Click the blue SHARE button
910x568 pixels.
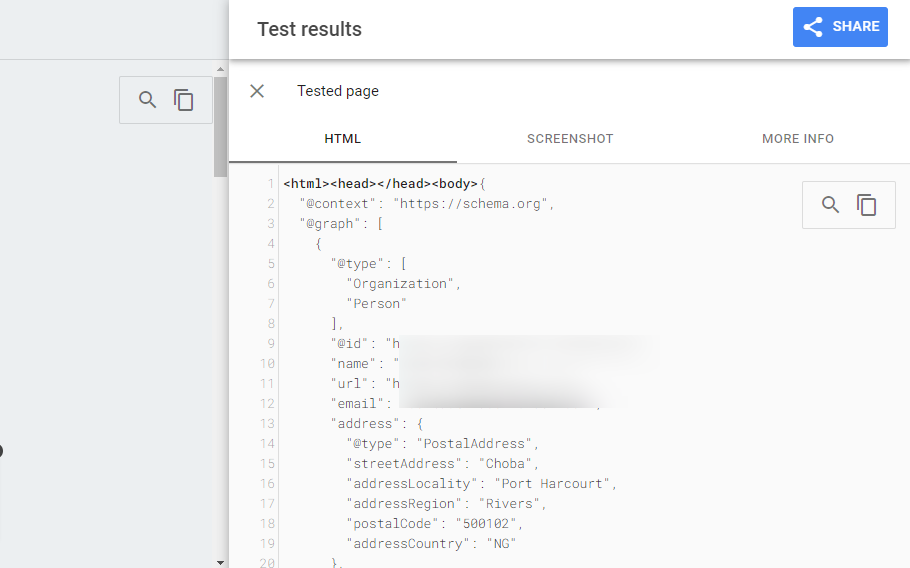click(840, 27)
